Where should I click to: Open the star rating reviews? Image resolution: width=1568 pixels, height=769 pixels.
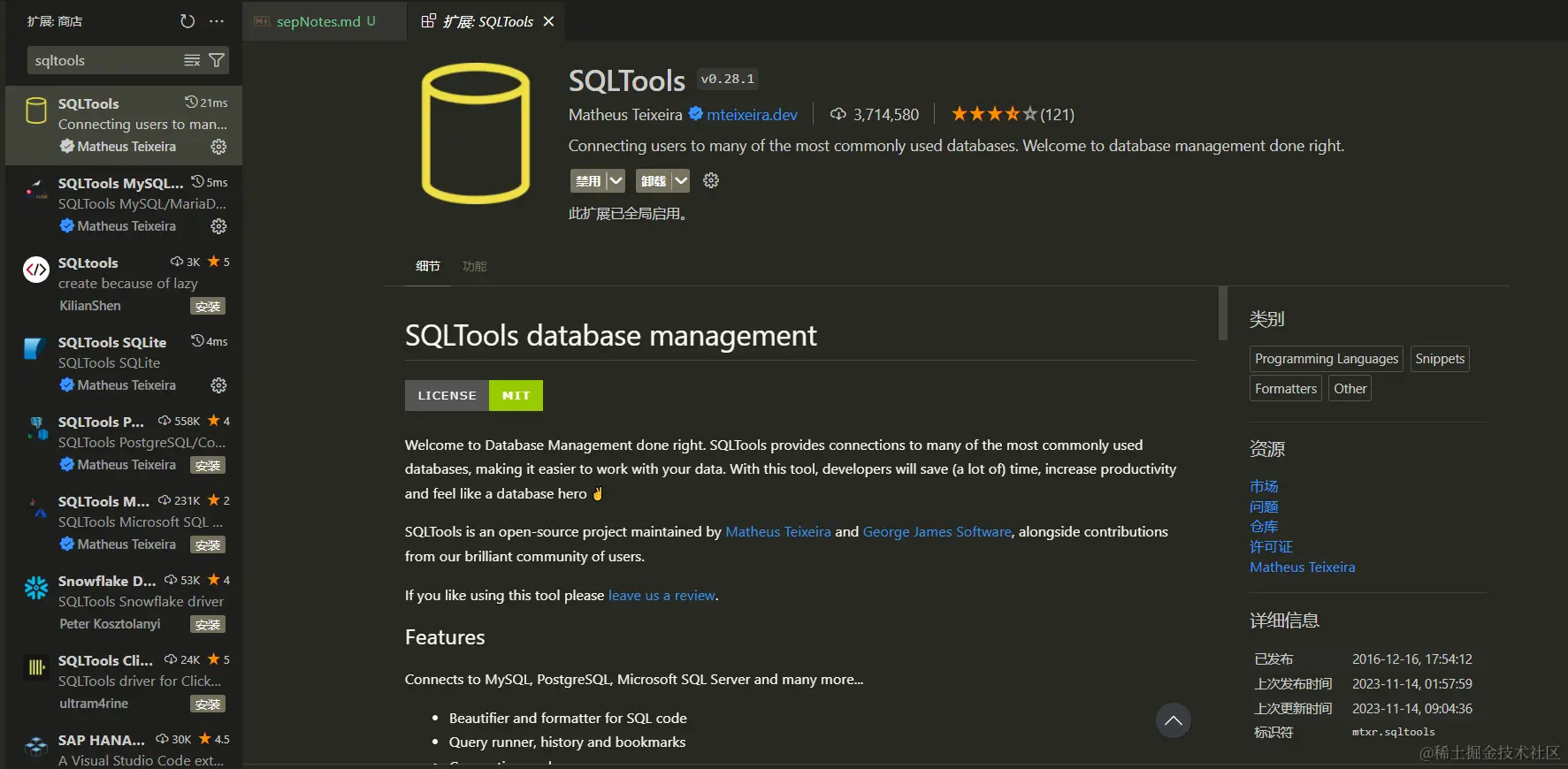[x=1013, y=114]
